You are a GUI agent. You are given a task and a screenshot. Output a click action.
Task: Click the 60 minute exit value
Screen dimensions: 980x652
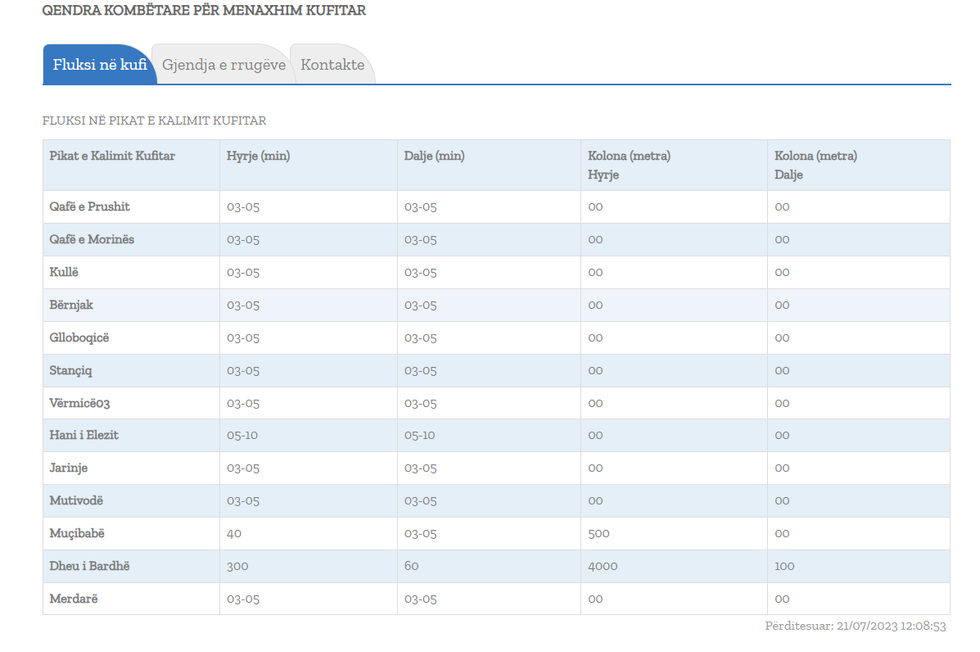click(412, 566)
